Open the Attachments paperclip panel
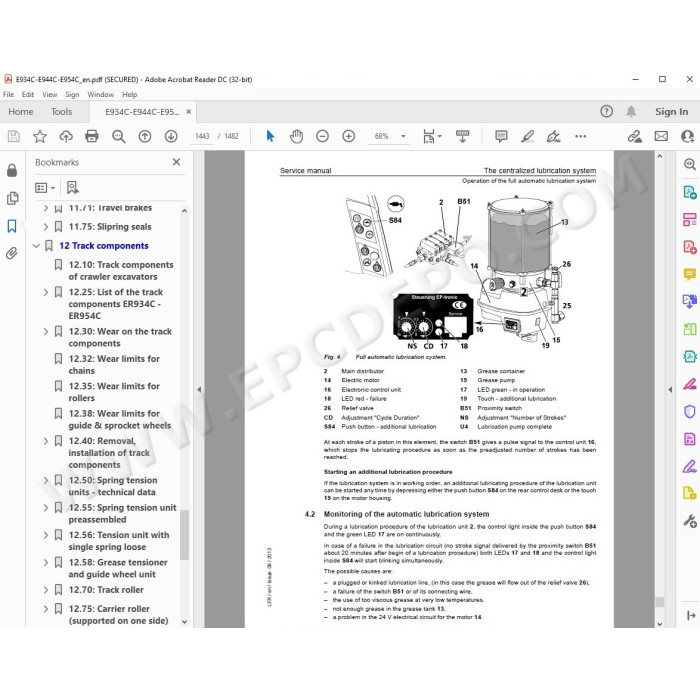The width and height of the screenshot is (700, 700). point(12,254)
